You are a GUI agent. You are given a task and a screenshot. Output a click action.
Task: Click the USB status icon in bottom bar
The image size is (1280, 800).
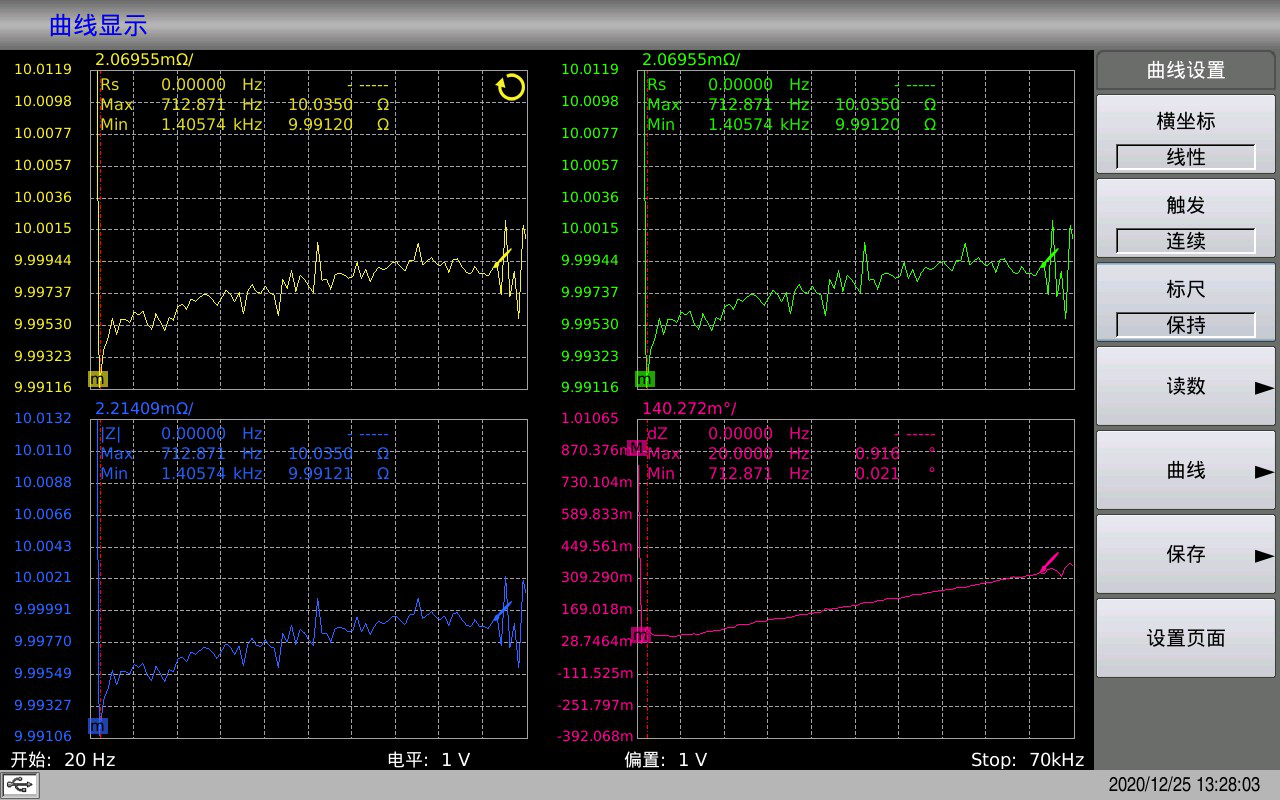(21, 785)
